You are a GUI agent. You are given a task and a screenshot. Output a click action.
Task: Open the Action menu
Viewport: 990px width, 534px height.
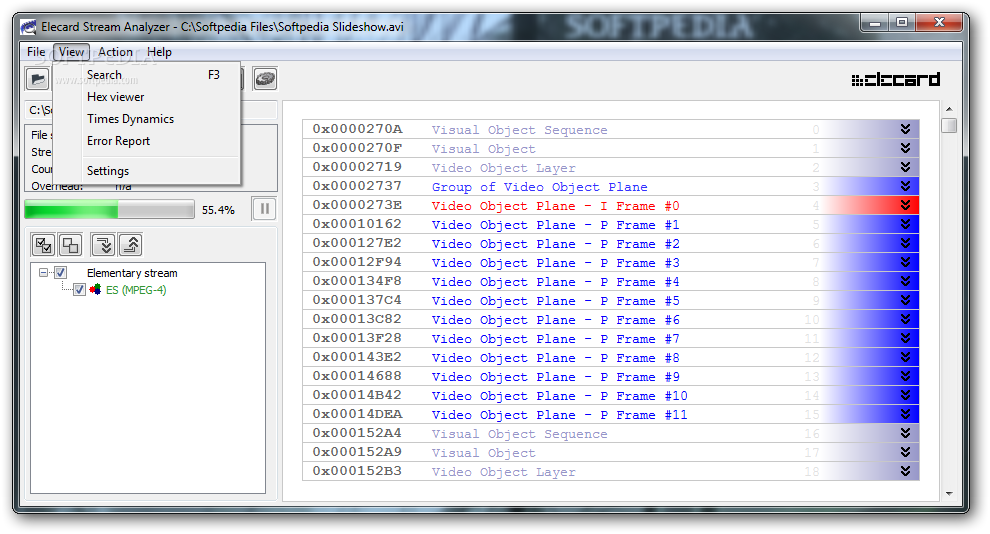coord(115,52)
